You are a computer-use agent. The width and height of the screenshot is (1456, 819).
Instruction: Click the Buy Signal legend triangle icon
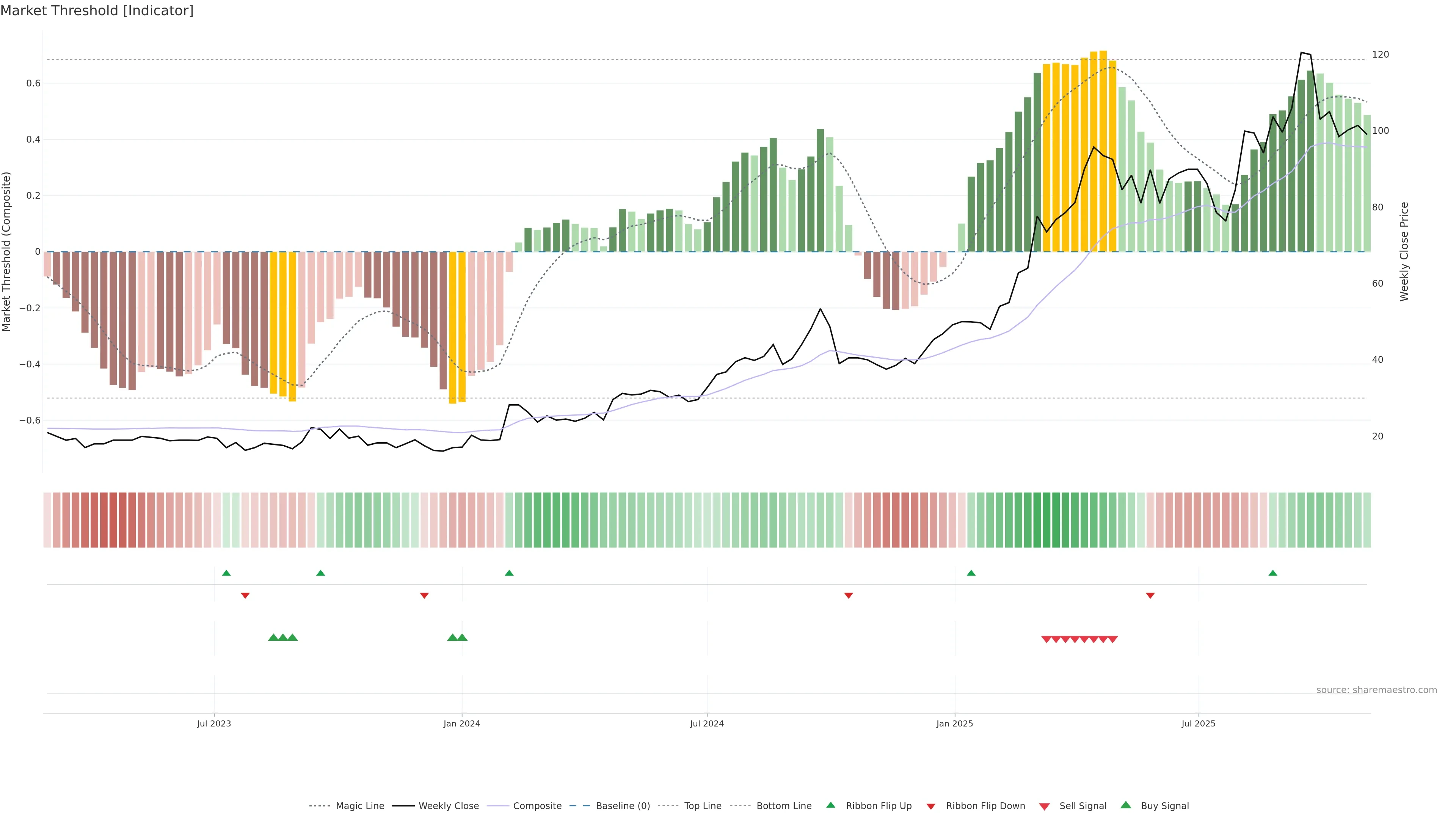1126,805
